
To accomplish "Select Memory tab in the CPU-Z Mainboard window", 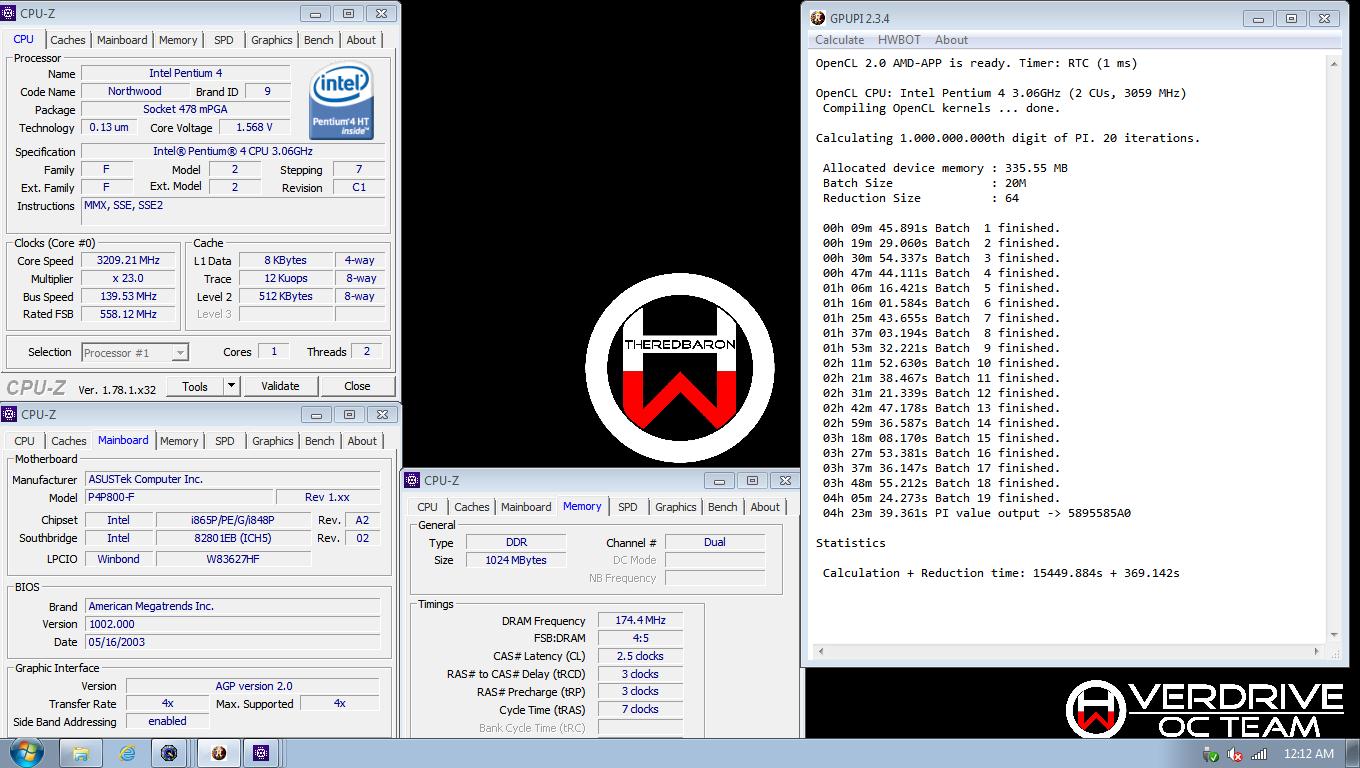I will click(x=179, y=441).
